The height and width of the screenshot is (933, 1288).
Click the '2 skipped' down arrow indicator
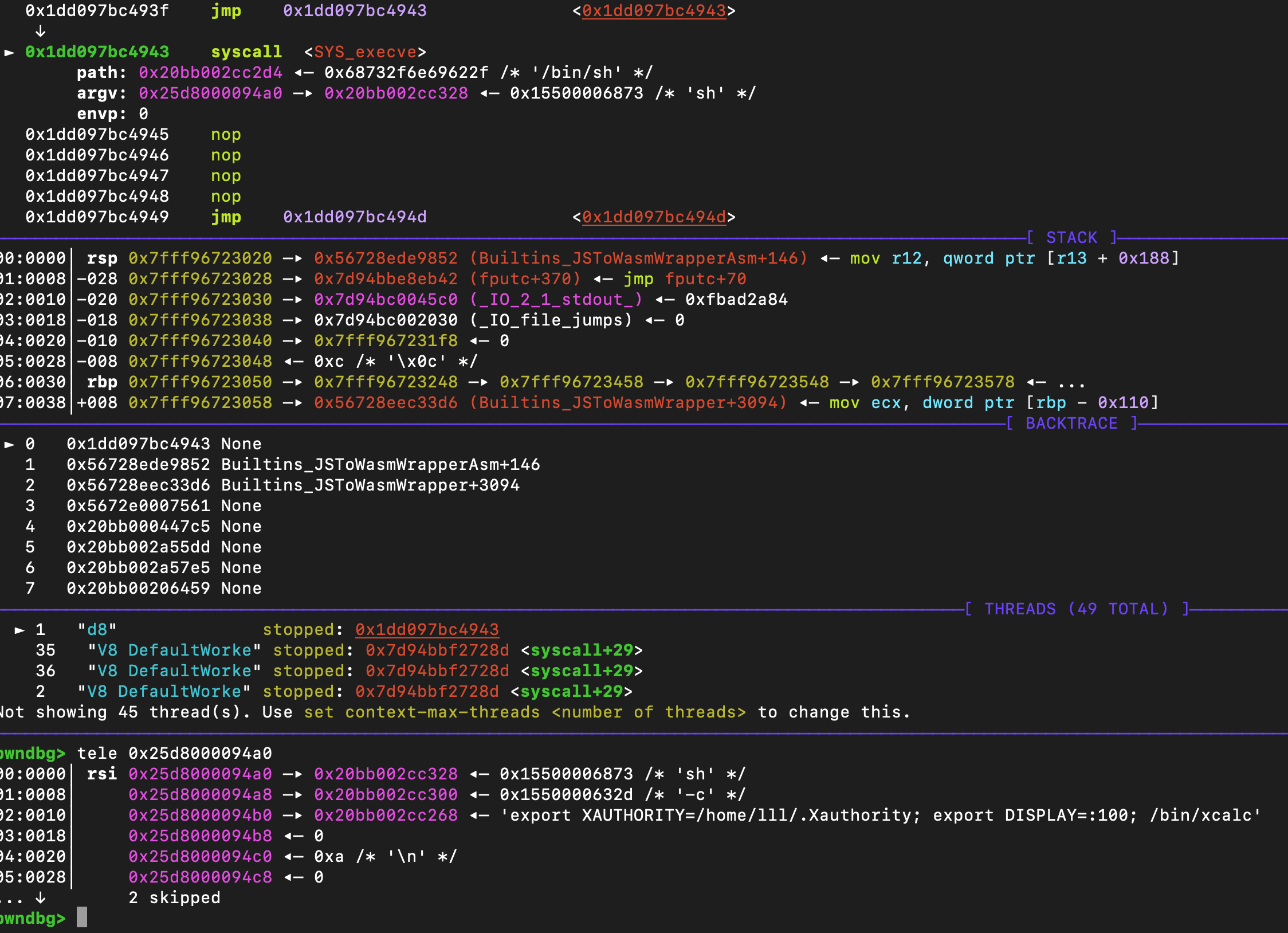40,897
